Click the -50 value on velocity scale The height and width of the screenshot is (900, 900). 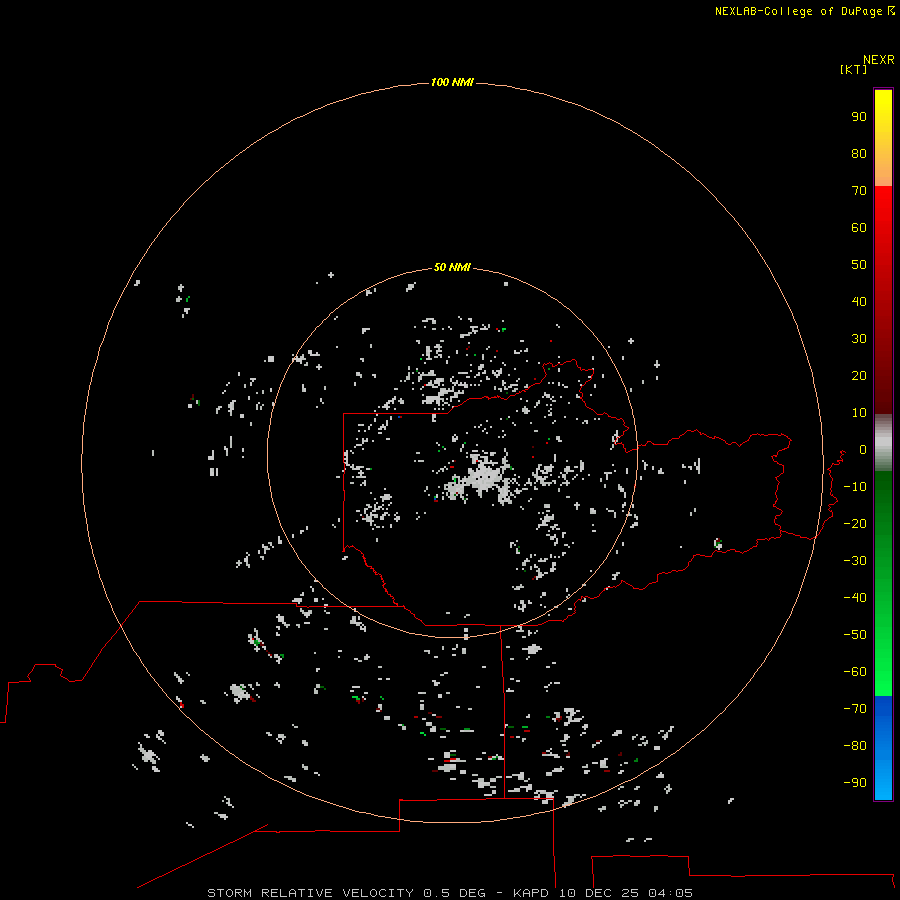click(x=855, y=635)
